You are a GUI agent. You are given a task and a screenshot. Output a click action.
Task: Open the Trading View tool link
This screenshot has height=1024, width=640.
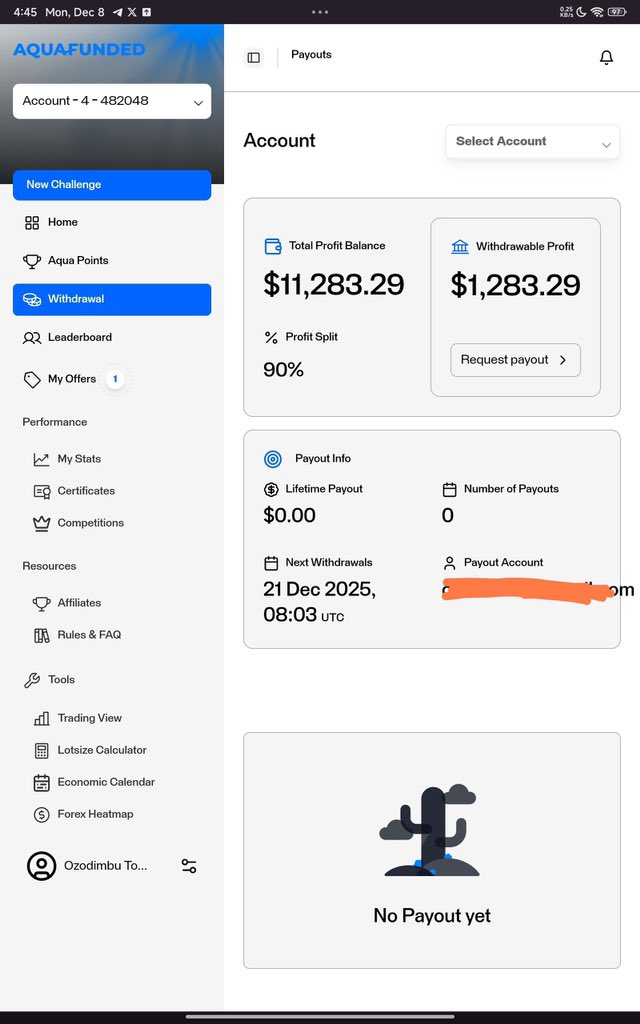pyautogui.click(x=89, y=718)
